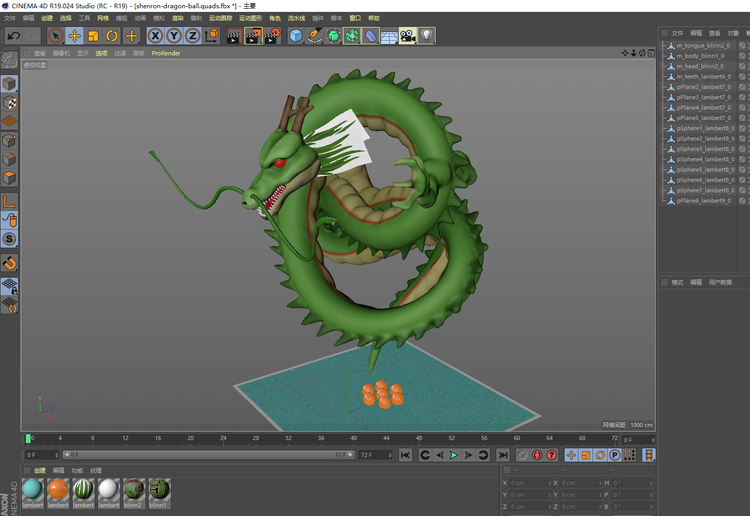This screenshot has height=516, width=750.
Task: Click frame 24 on timeline ruler
Action: coord(223,439)
